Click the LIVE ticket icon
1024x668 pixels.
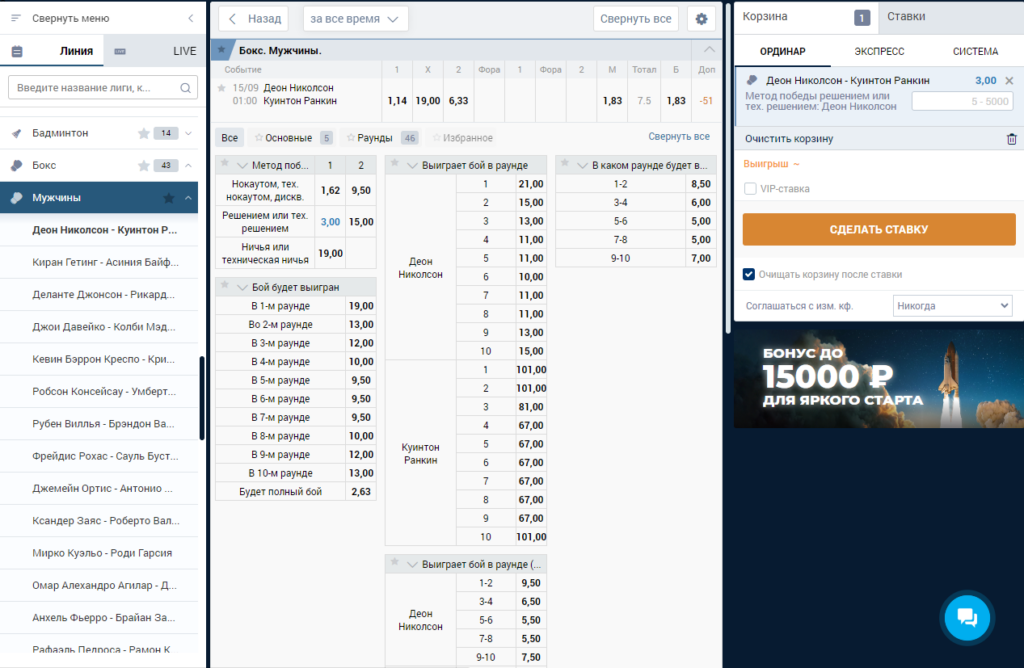120,51
